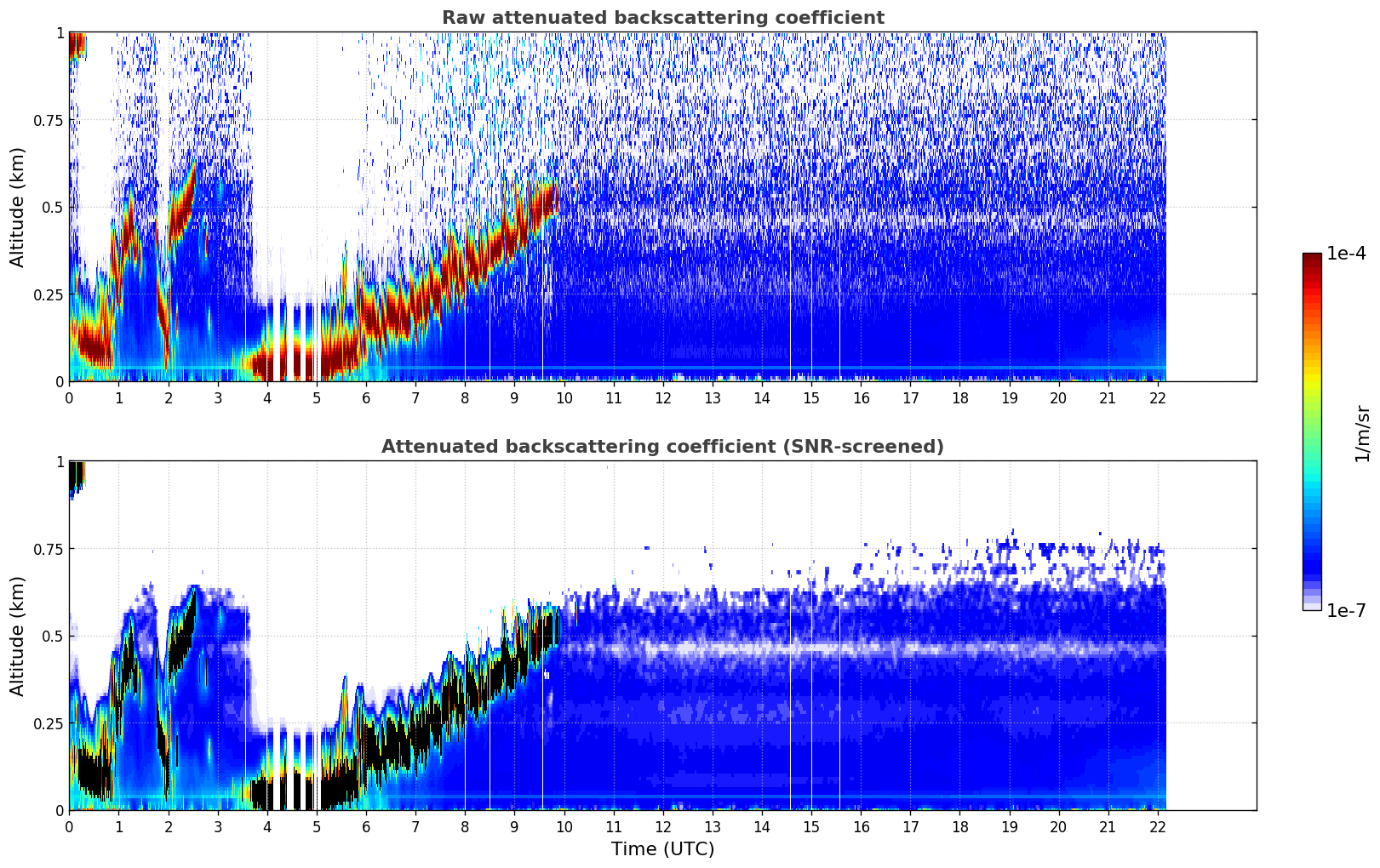Click time tick "9" under the bottom plot
The image size is (1380, 868).
tap(514, 826)
